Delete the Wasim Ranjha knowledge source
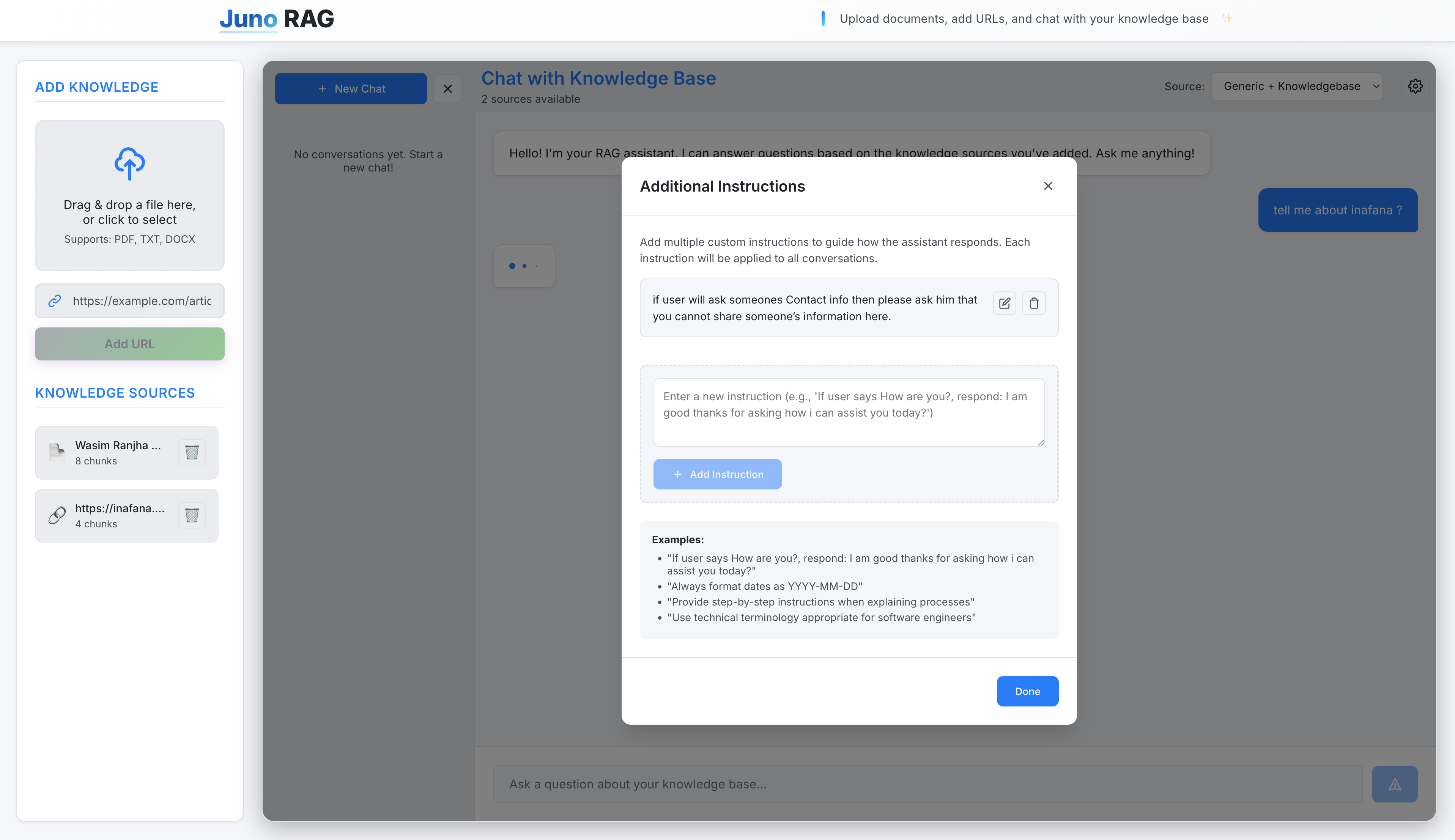The image size is (1455, 840). (x=192, y=452)
